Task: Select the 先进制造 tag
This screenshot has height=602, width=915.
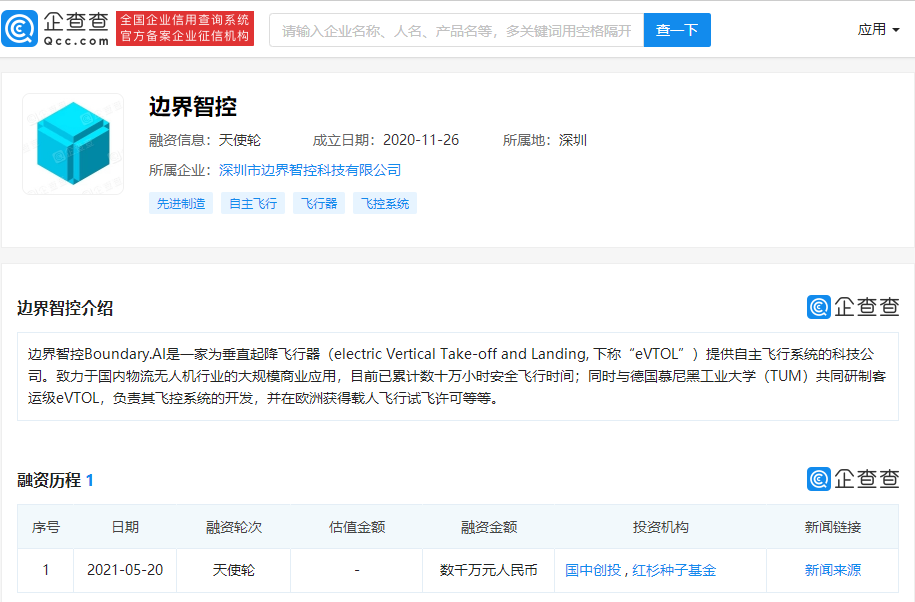Action: pos(181,203)
